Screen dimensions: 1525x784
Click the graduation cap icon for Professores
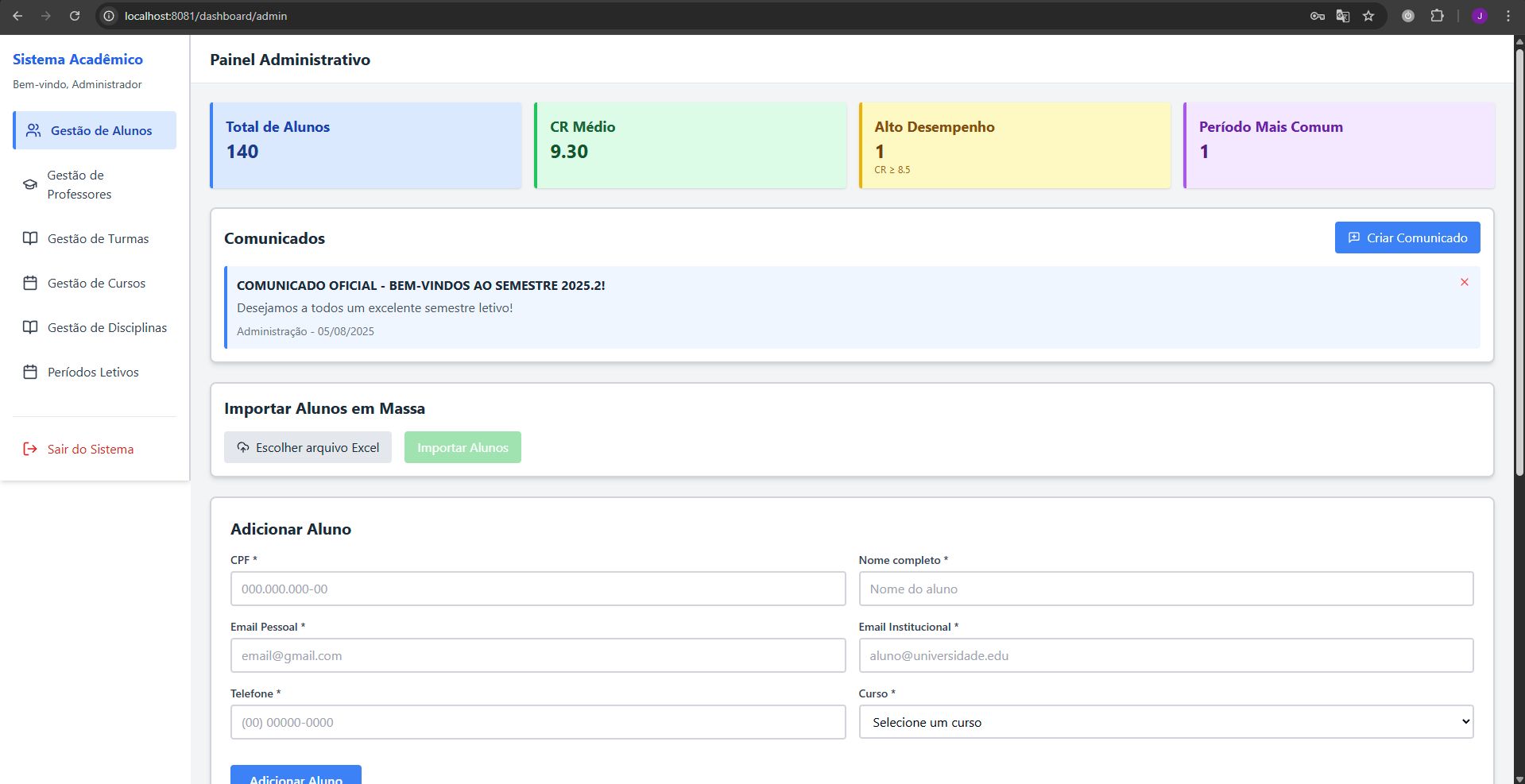click(x=30, y=184)
